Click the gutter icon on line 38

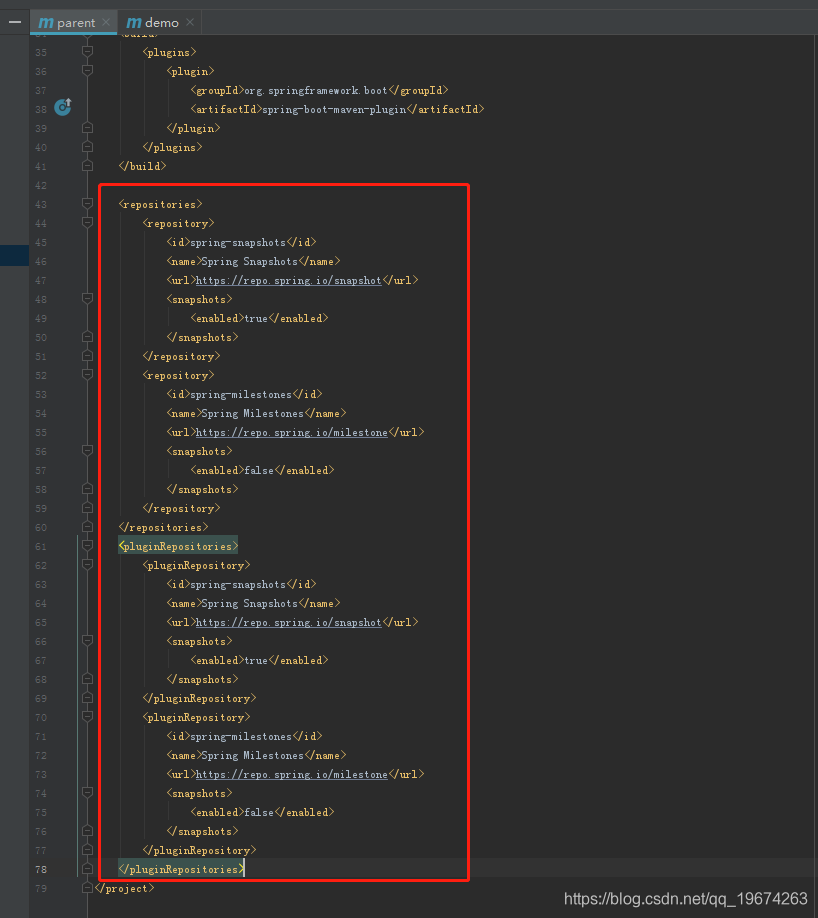click(x=63, y=107)
